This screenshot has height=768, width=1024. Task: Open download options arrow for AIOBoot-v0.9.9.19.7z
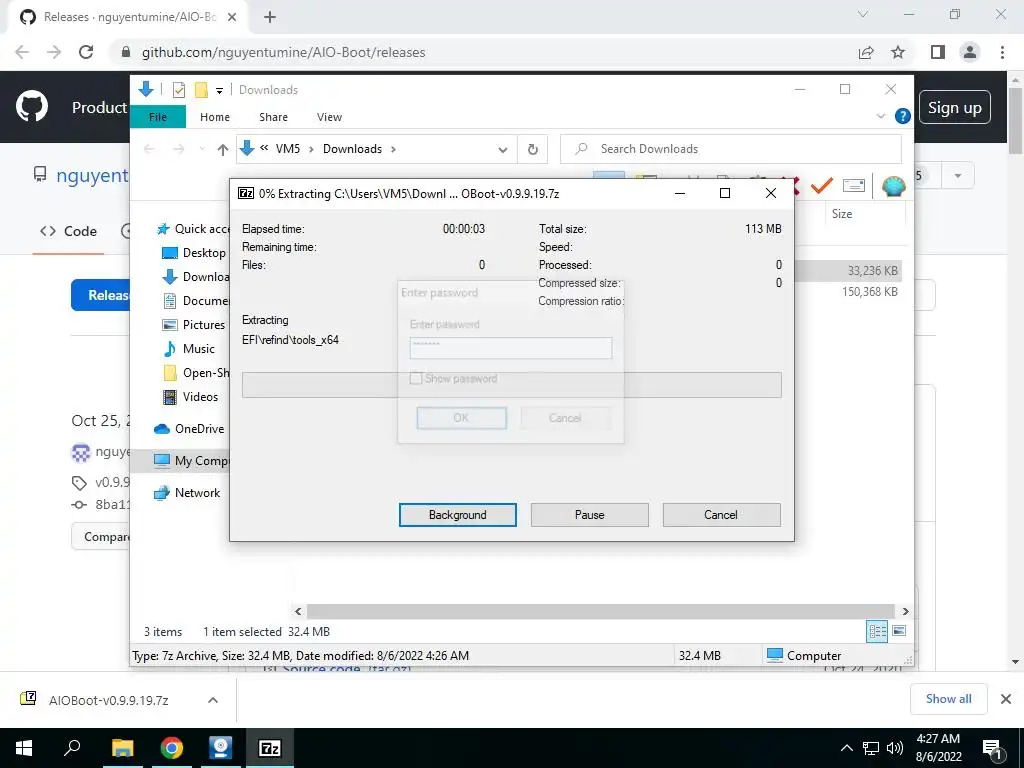coord(213,700)
